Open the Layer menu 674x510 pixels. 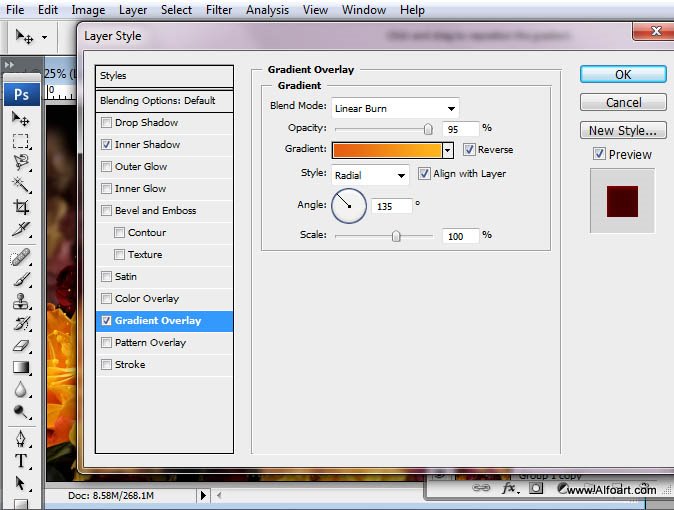tap(133, 9)
